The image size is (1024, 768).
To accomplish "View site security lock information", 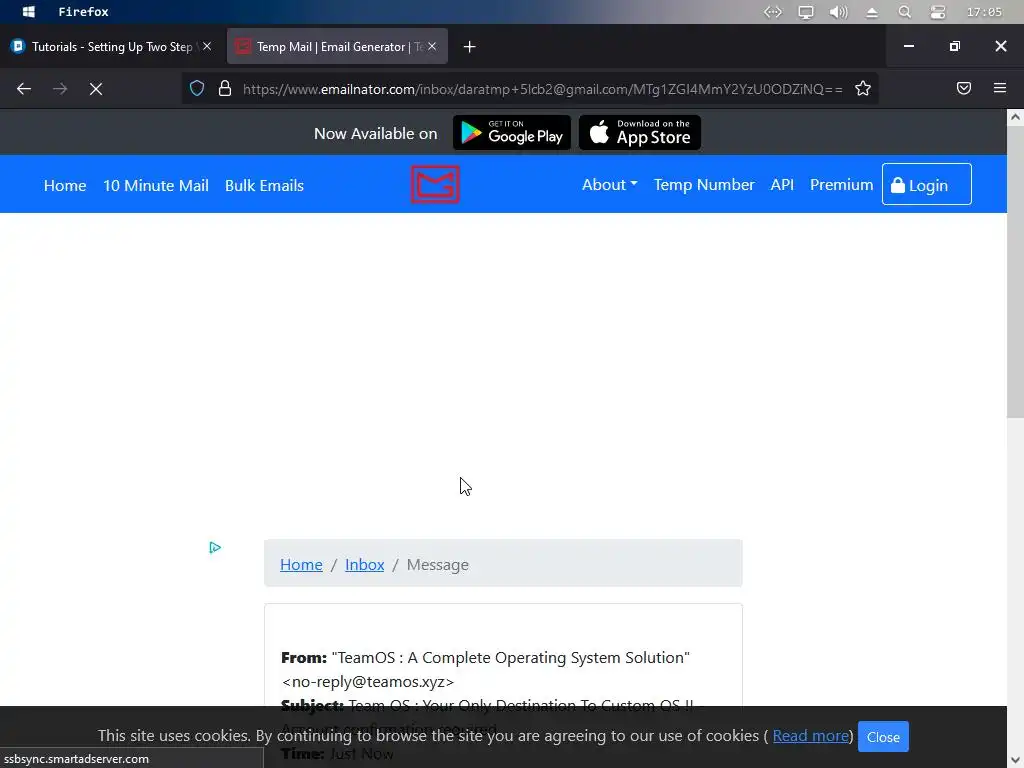I will coord(225,88).
